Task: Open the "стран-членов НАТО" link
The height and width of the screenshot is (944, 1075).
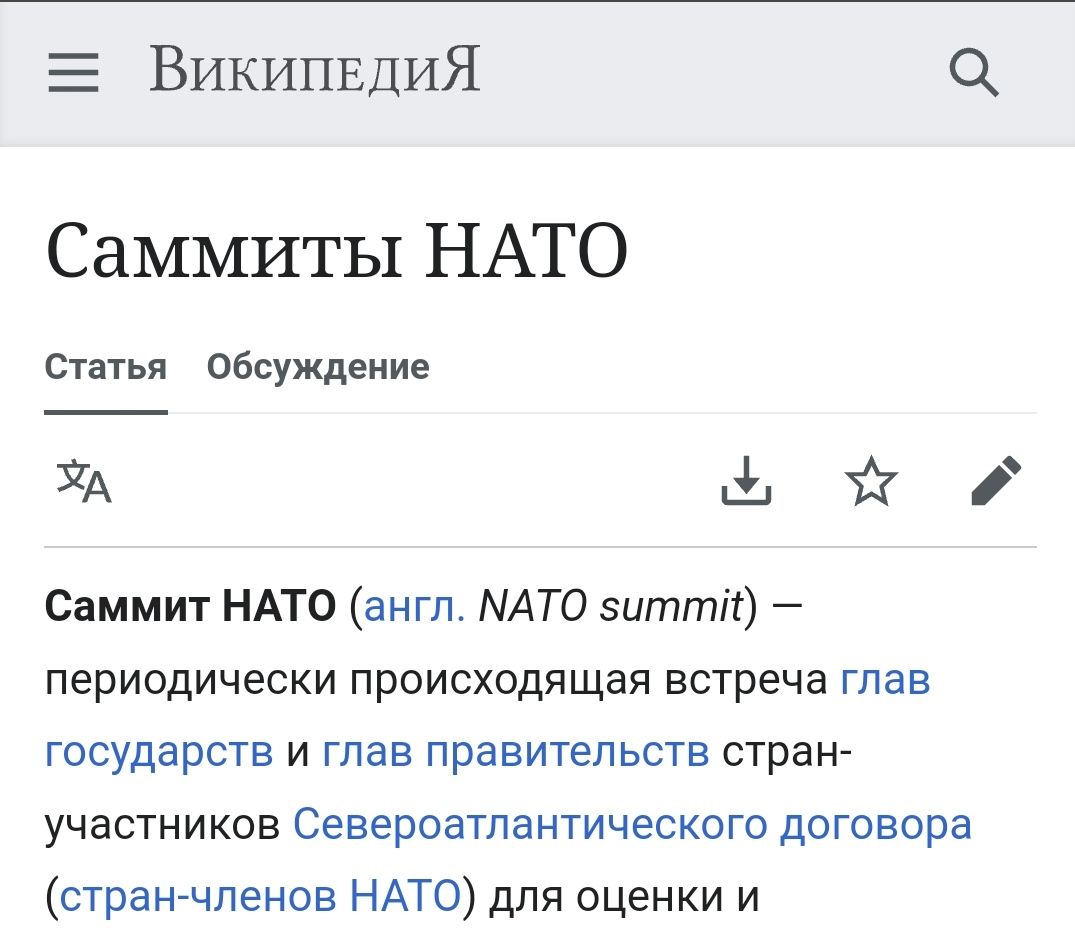Action: pyautogui.click(x=259, y=895)
